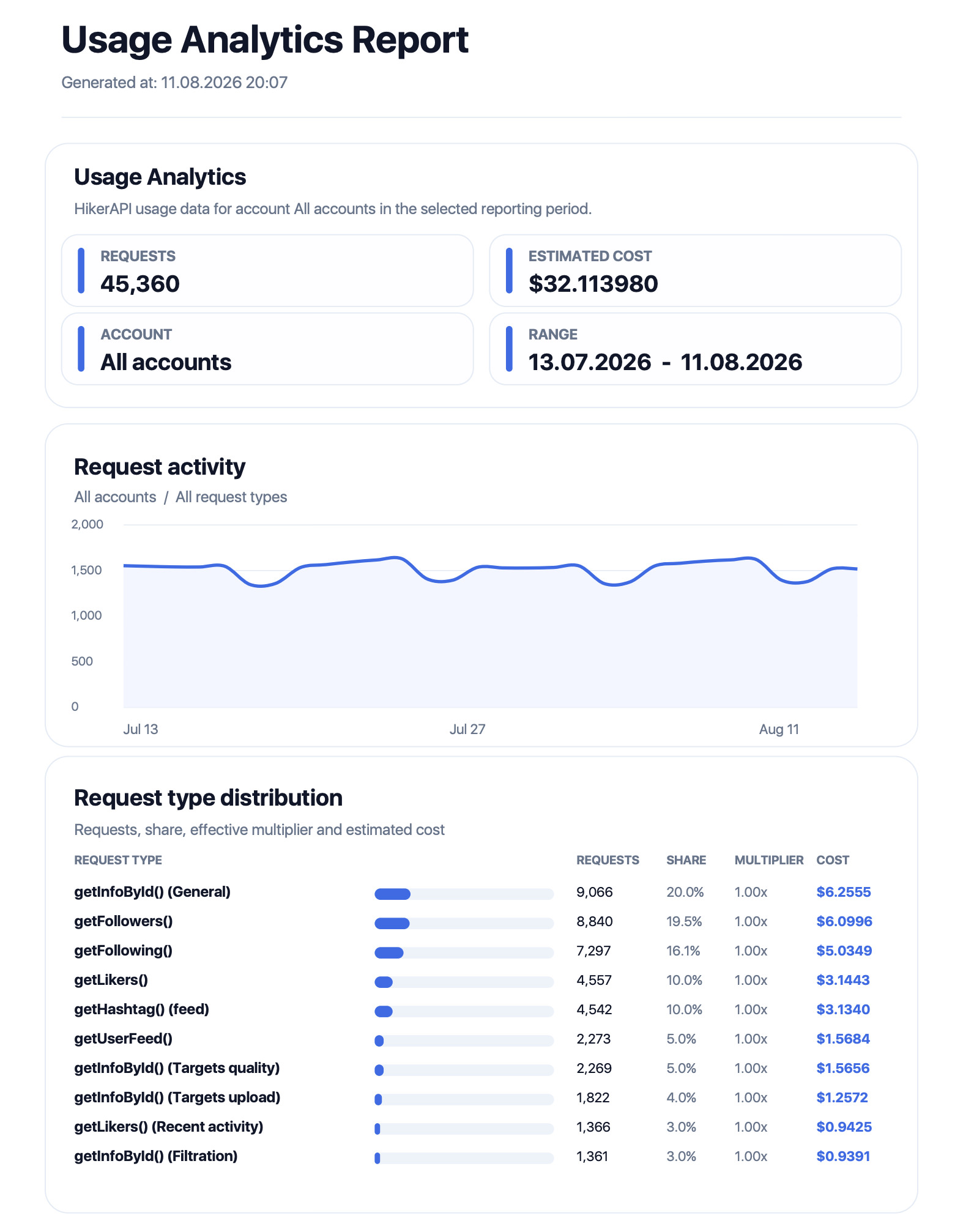This screenshot has height=1232, width=963.
Task: Click the 1,366 requests cell
Action: 593,1127
